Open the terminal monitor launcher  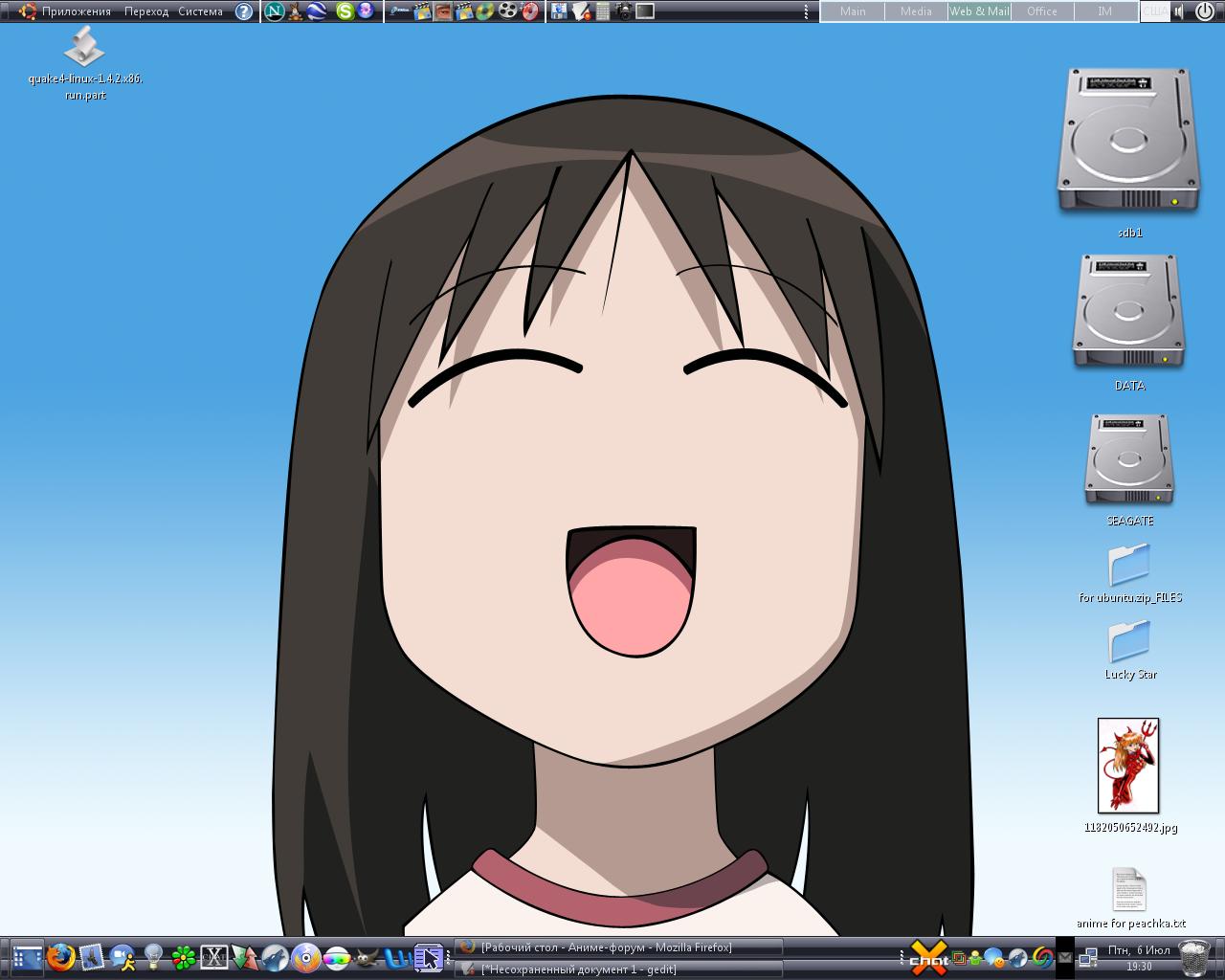coord(646,11)
